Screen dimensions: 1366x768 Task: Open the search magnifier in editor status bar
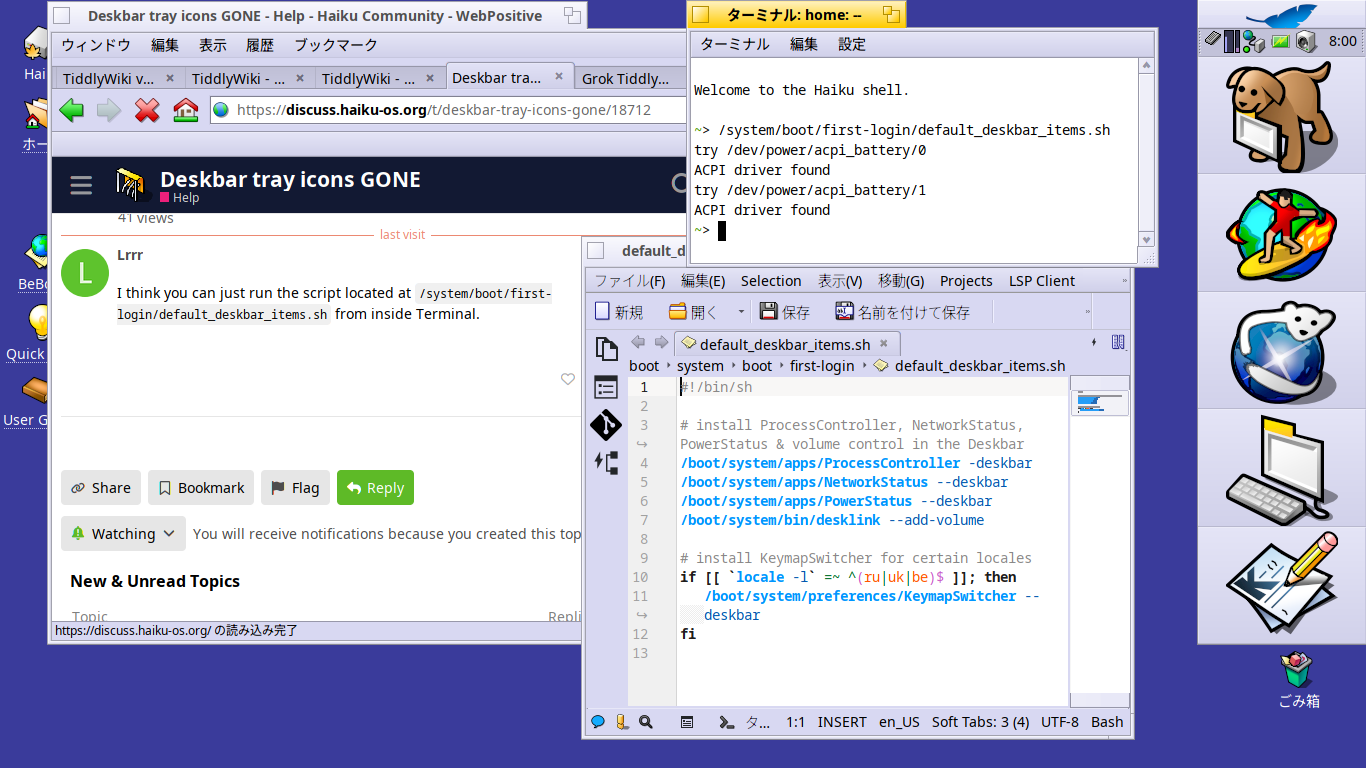(646, 722)
